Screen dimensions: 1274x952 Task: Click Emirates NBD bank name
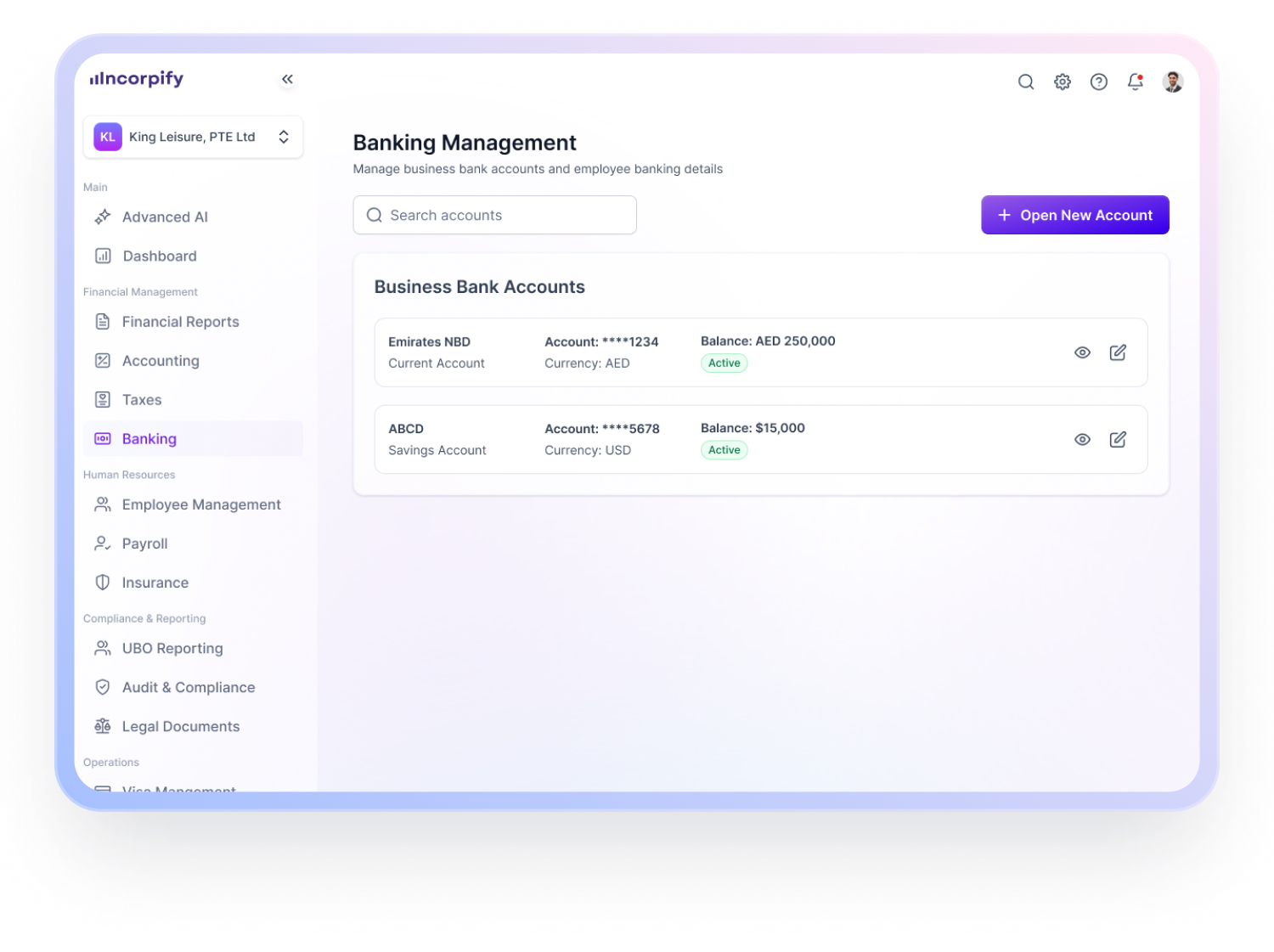[x=429, y=341]
